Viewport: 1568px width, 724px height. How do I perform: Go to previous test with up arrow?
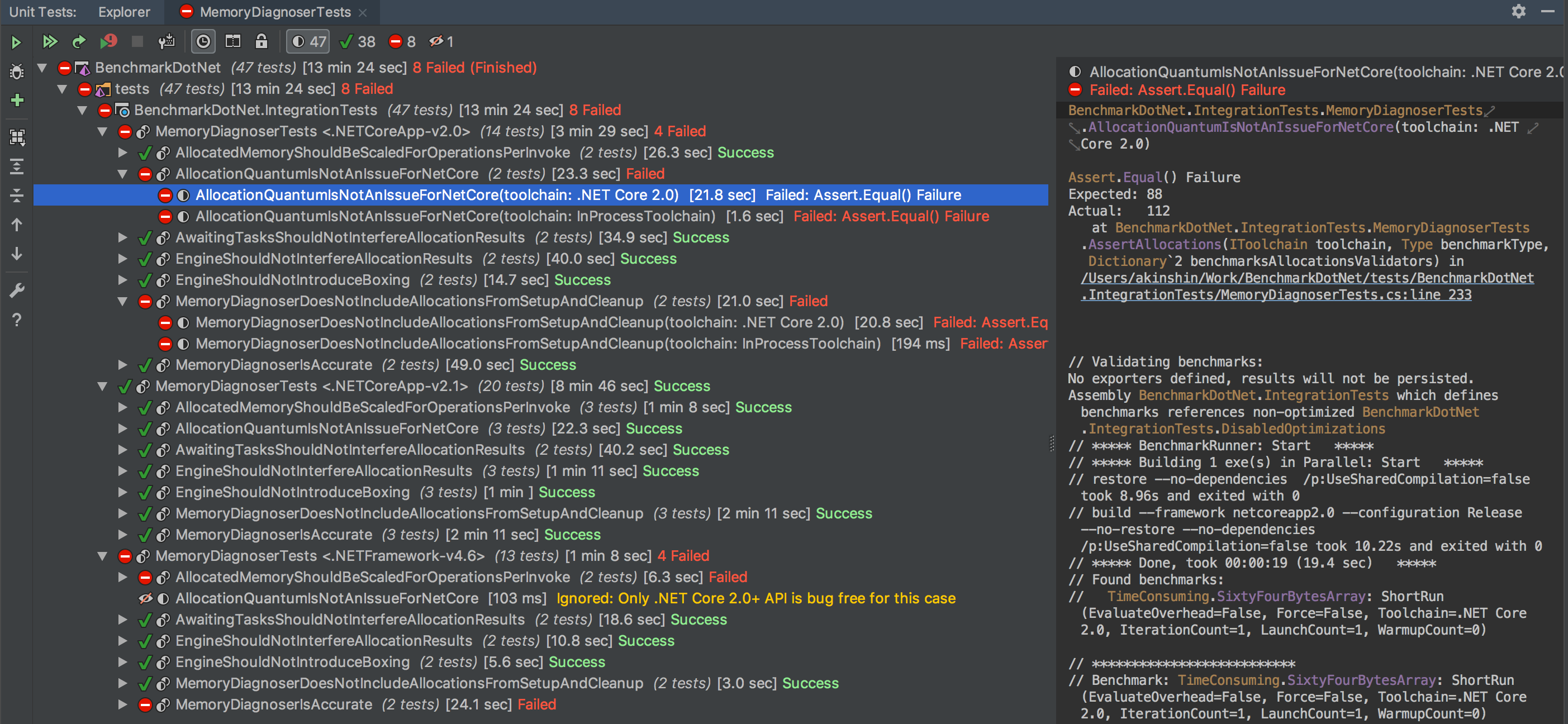[x=17, y=225]
